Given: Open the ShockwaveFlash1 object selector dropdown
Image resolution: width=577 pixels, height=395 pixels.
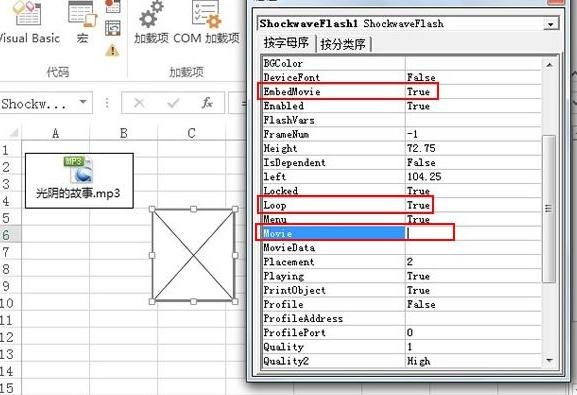Looking at the screenshot, I should (x=551, y=24).
